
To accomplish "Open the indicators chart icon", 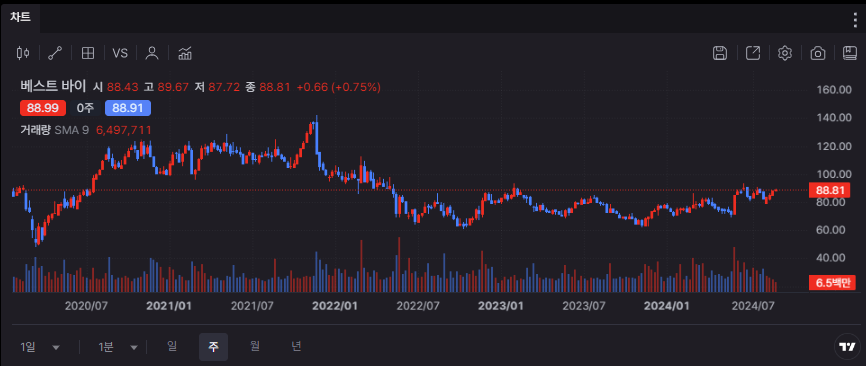I will pyautogui.click(x=185, y=53).
